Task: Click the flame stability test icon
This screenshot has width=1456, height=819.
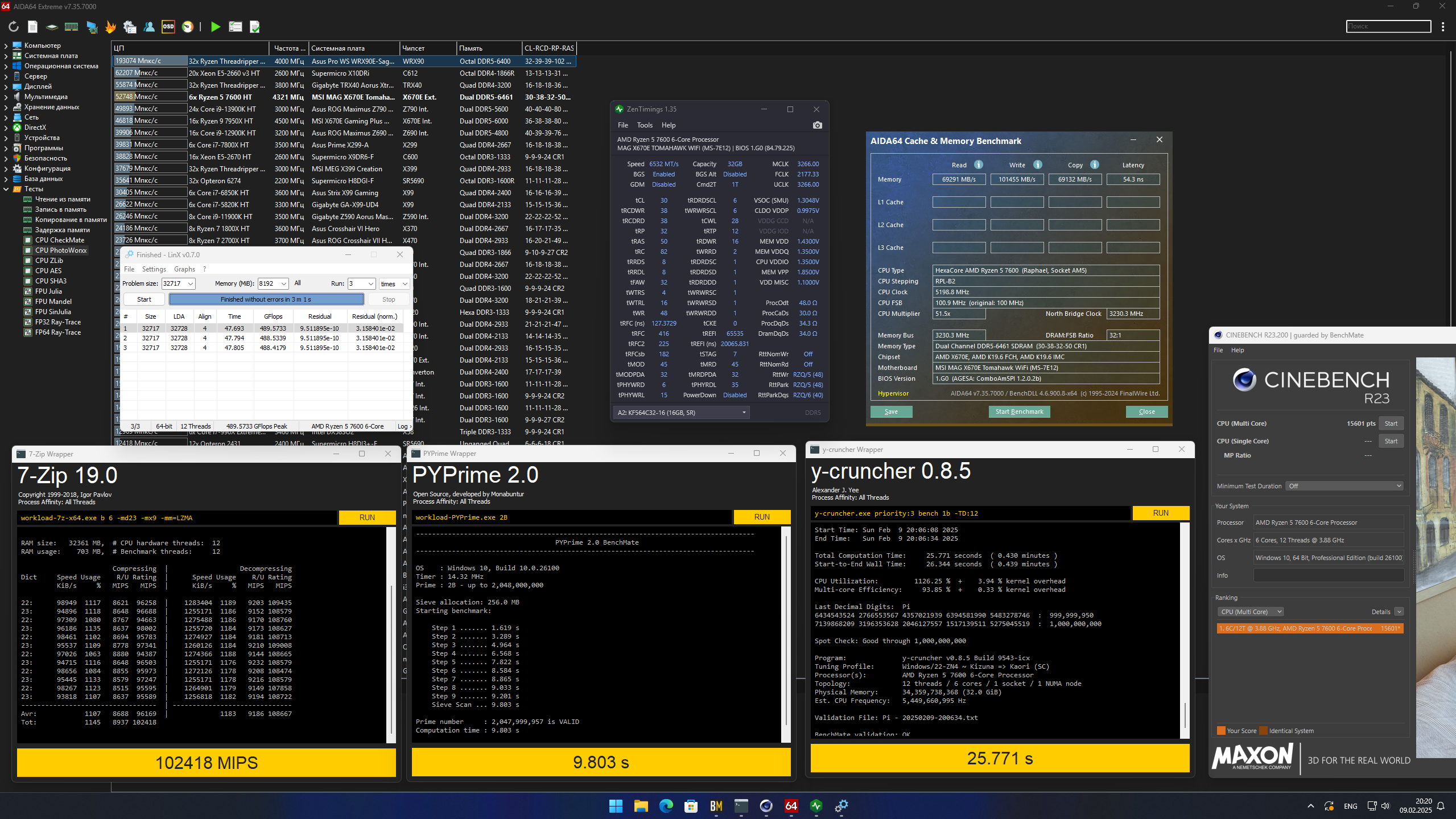Action: [110, 27]
